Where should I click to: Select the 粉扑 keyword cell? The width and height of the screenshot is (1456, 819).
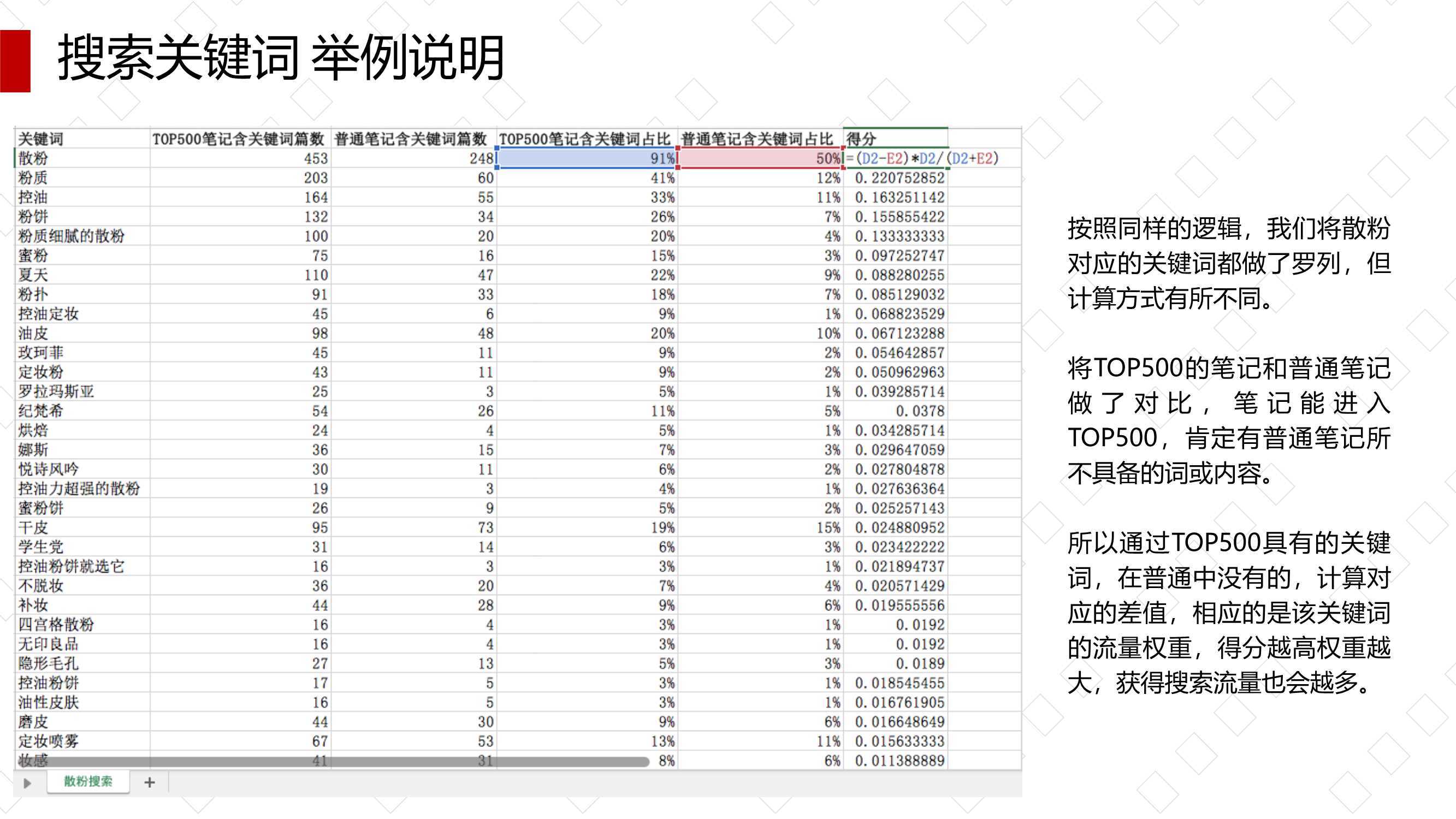[82, 294]
